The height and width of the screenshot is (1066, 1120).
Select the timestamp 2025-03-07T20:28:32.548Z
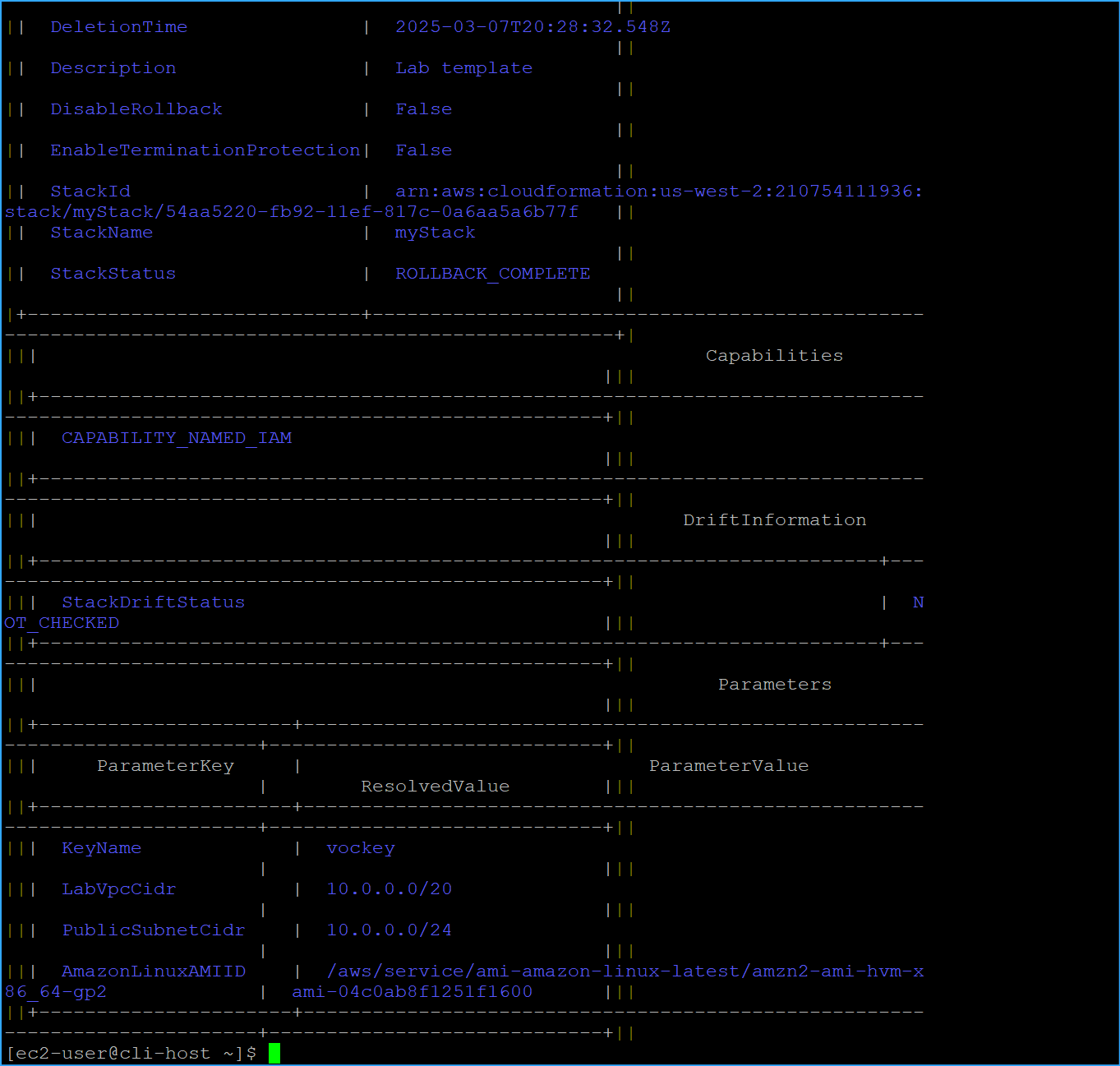(532, 26)
